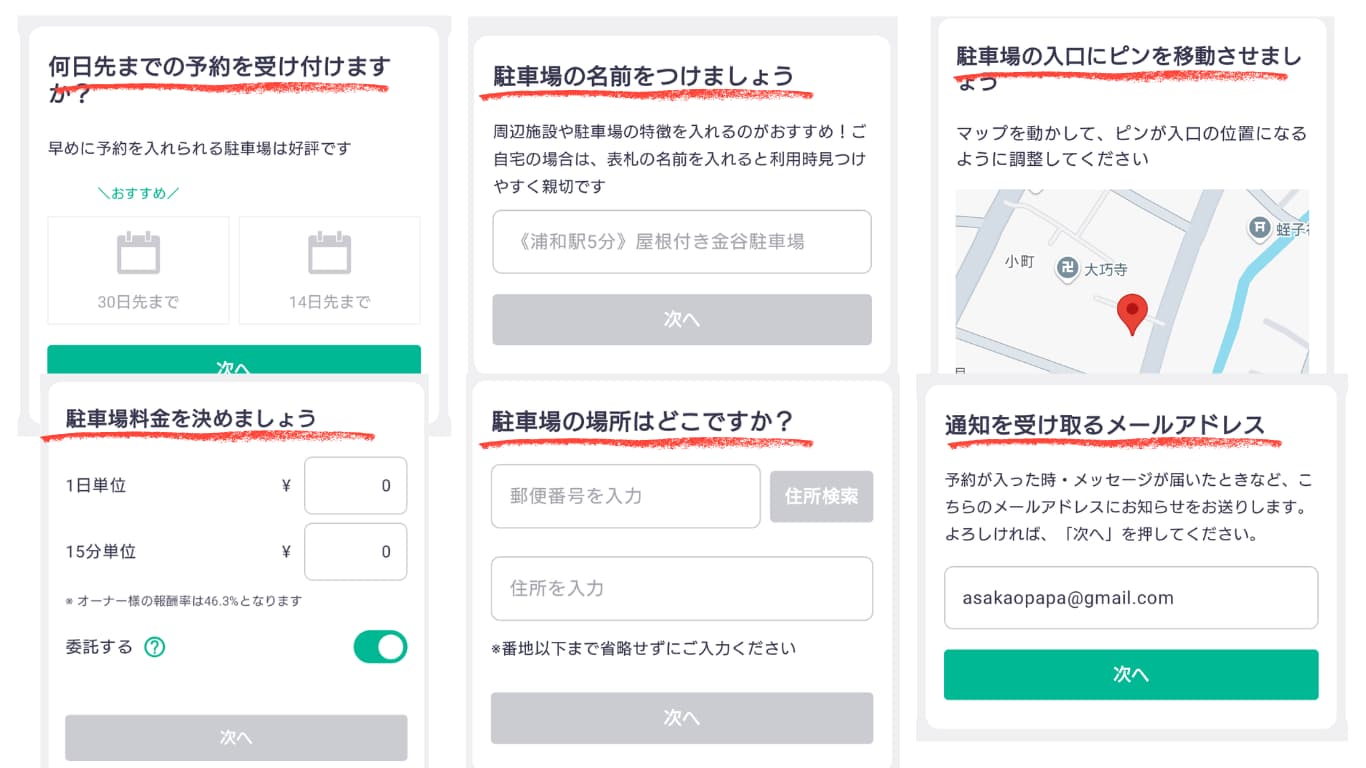Click the 住所検索 button

tap(821, 497)
